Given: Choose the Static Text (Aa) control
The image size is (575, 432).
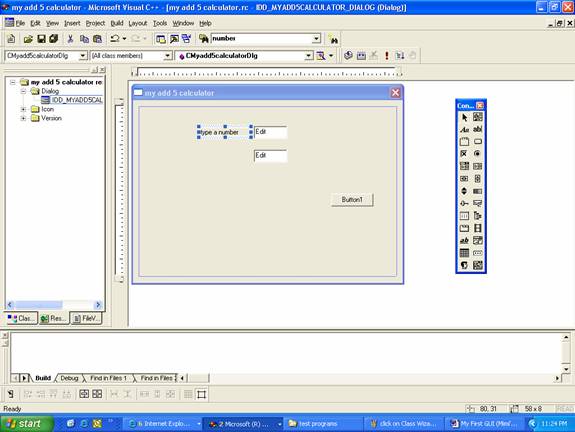Looking at the screenshot, I should pos(464,129).
